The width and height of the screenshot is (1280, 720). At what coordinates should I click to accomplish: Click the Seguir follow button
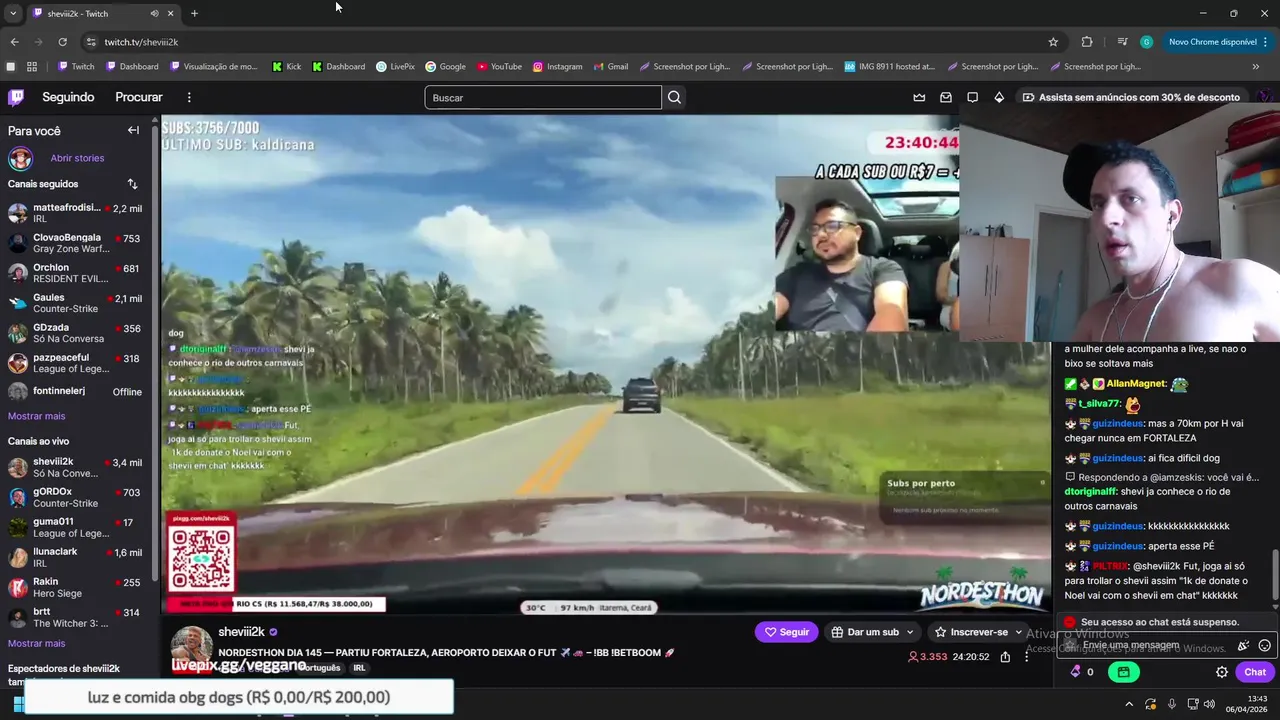pos(787,632)
